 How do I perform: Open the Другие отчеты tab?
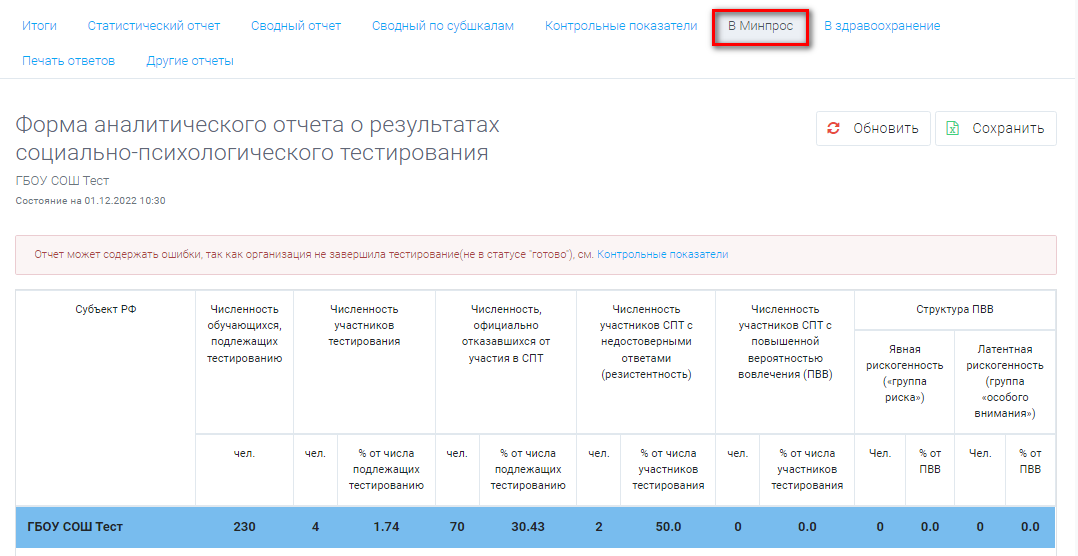190,61
